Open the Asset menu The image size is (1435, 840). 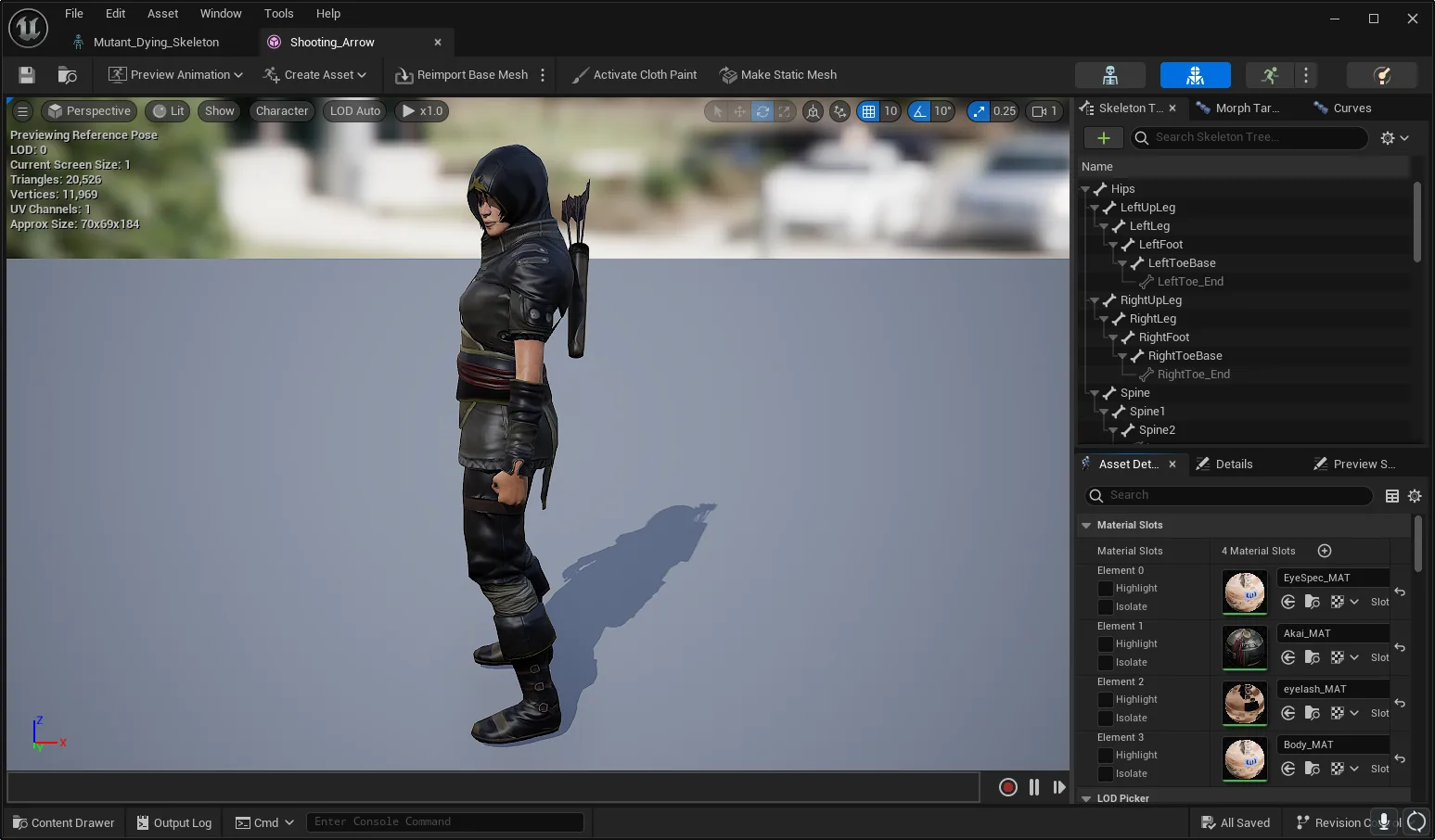[x=162, y=14]
